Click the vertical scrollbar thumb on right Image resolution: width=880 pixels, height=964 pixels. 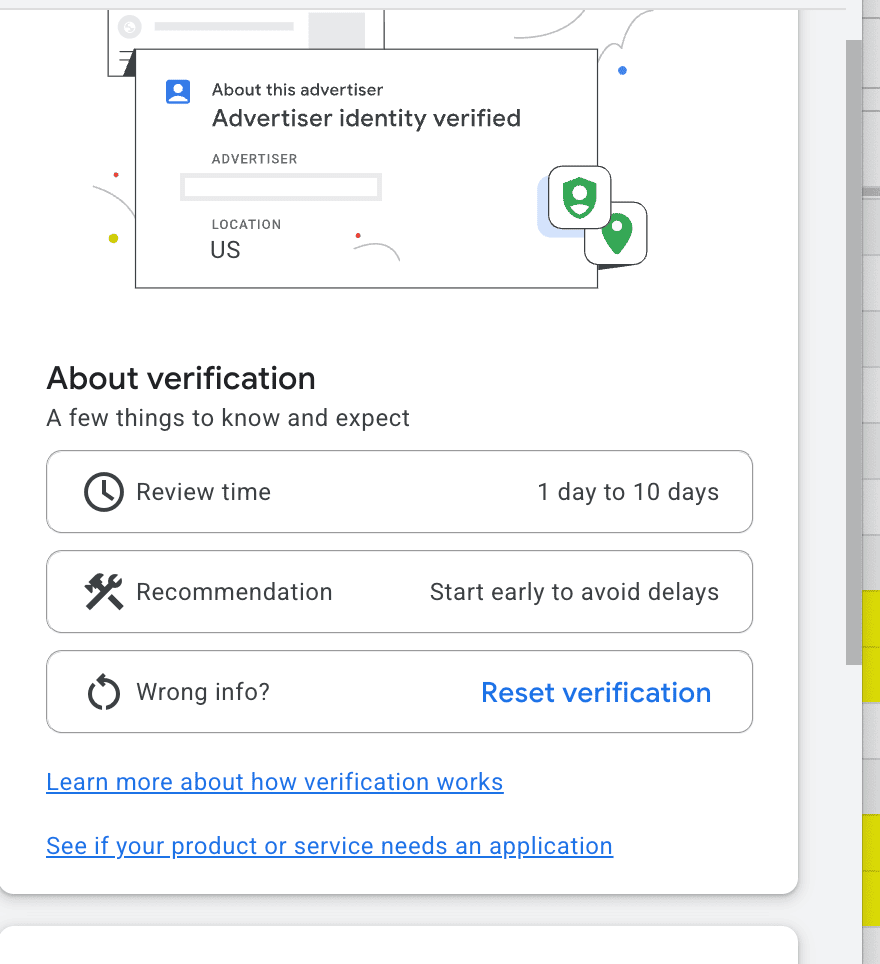point(854,352)
